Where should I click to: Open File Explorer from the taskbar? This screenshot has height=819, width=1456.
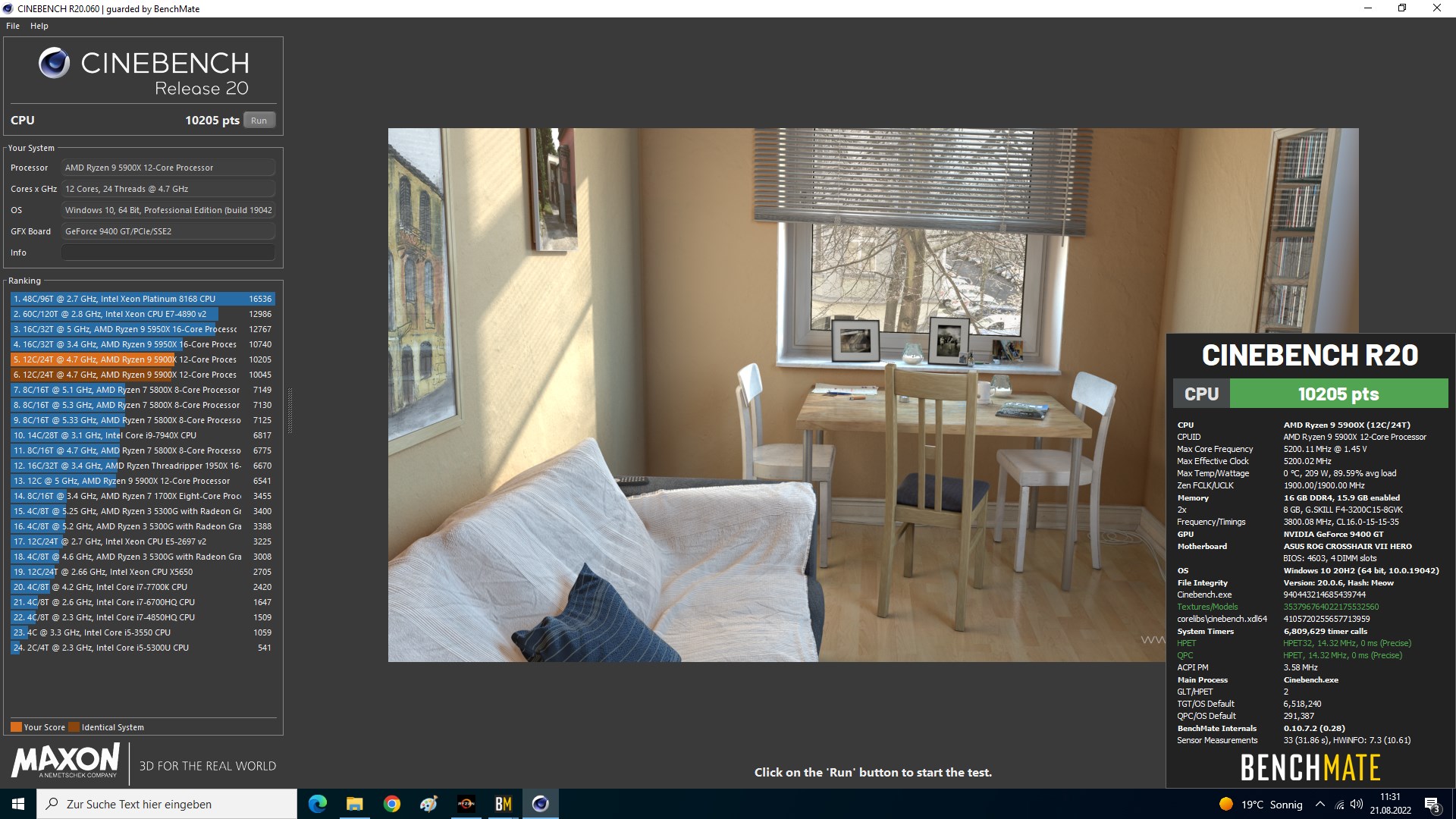355,804
